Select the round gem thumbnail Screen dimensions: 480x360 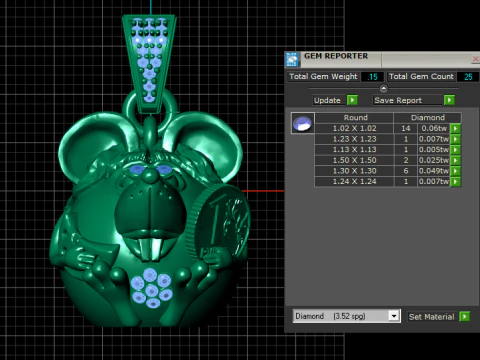(x=302, y=123)
